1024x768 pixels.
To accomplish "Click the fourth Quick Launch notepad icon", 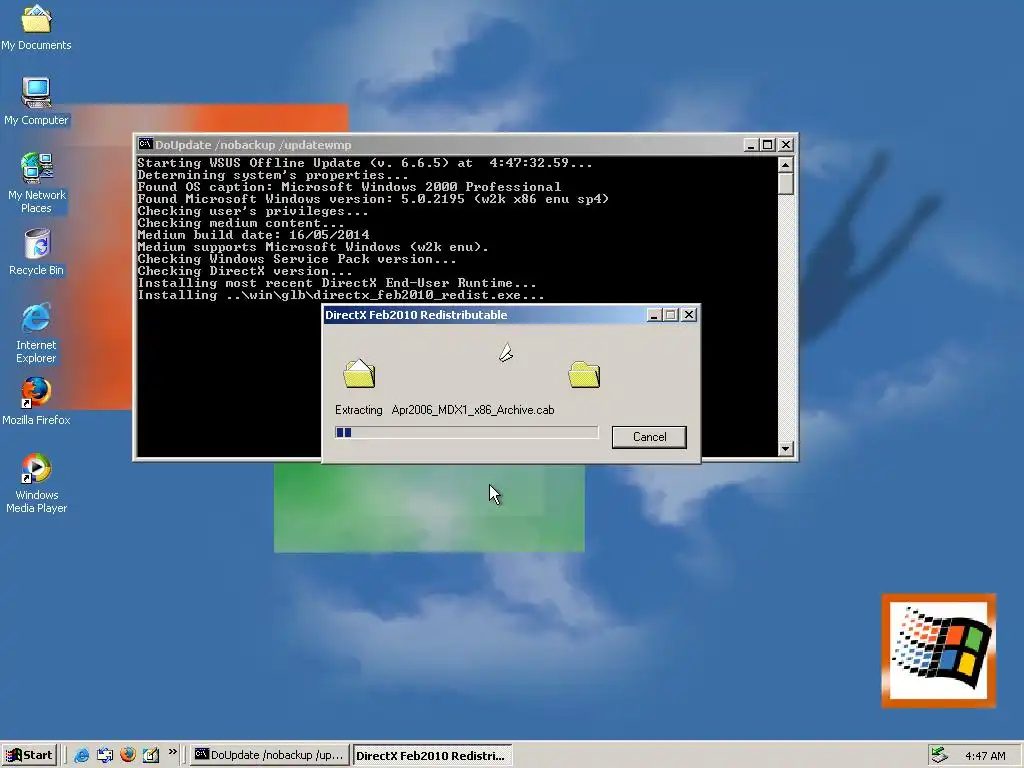I will (151, 755).
